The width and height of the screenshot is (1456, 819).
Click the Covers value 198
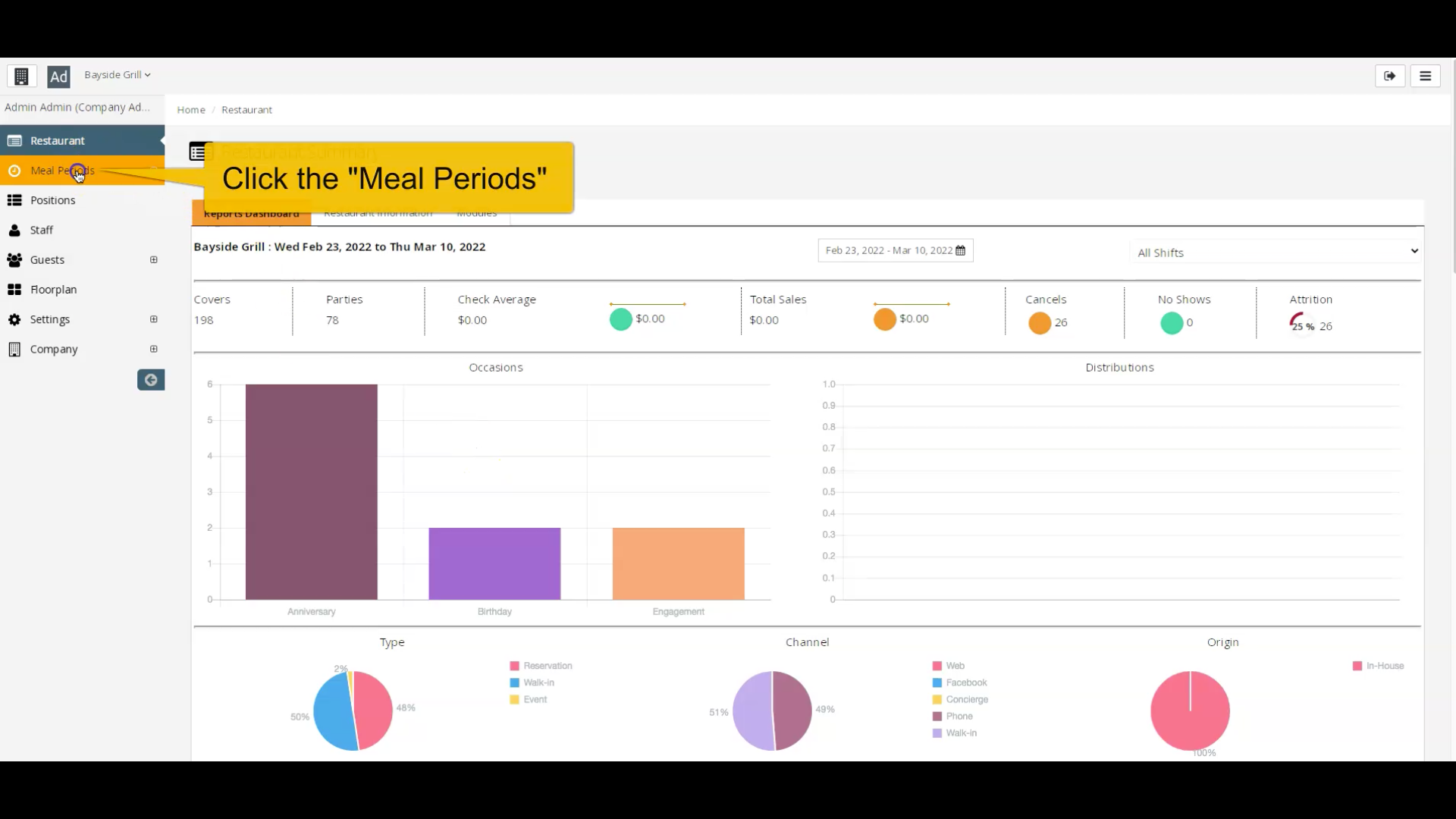pyautogui.click(x=203, y=320)
